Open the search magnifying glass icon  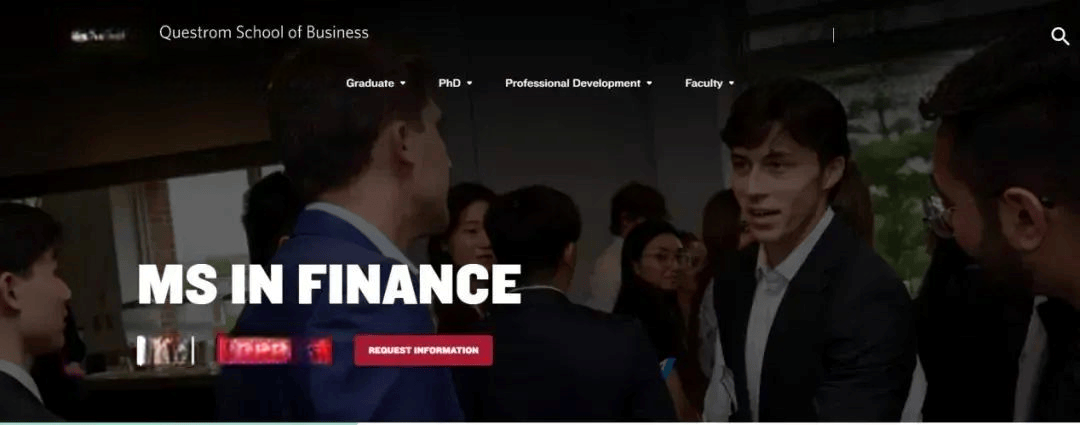(x=1060, y=36)
